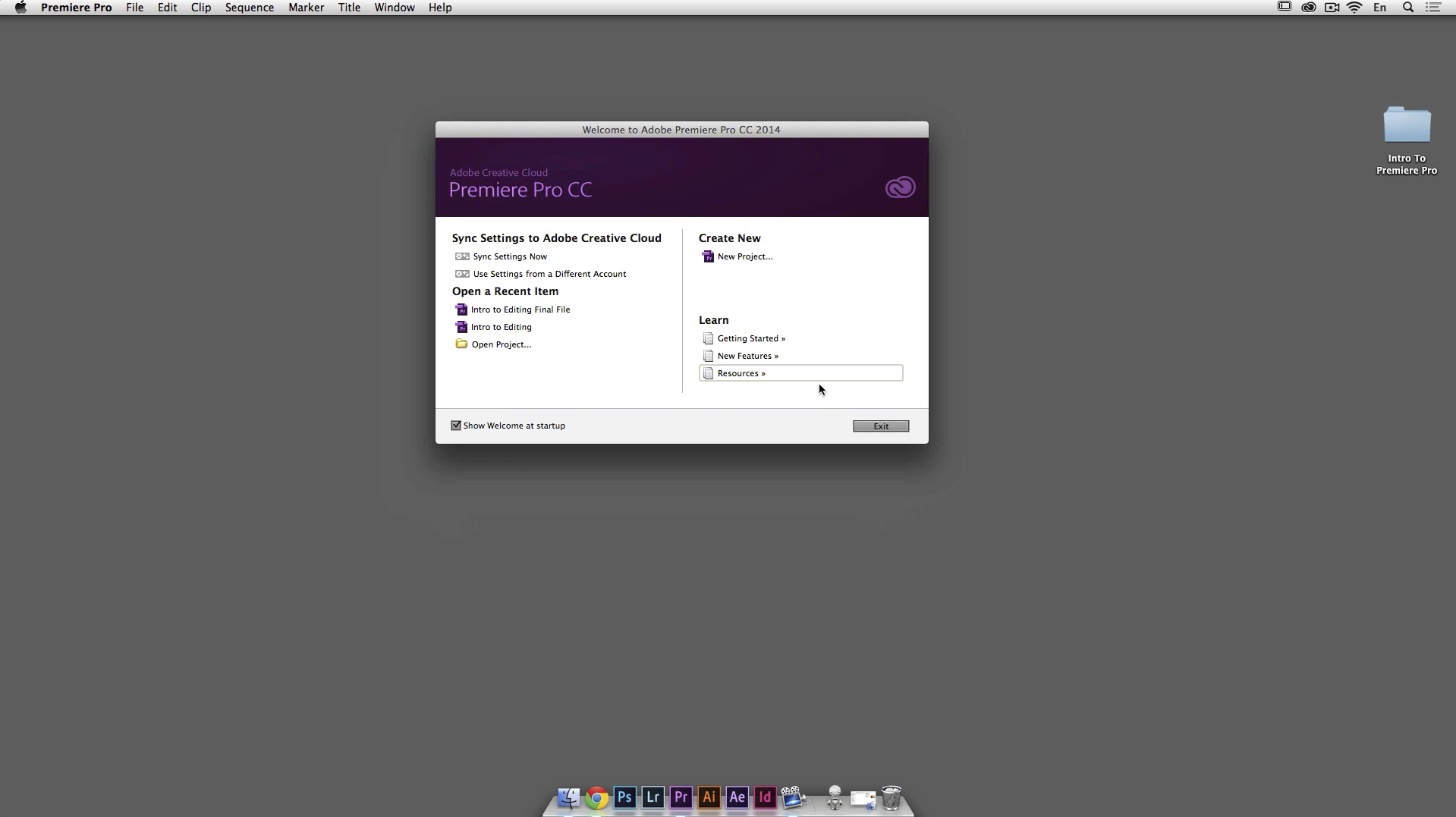Viewport: 1456px width, 817px height.
Task: Open Google Chrome from the dock
Action: coord(596,797)
